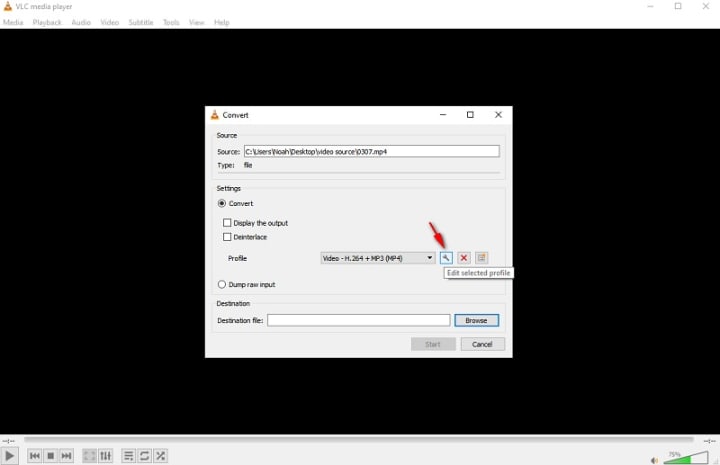
Task: Click the Play button in VLC controls
Action: coord(9,456)
